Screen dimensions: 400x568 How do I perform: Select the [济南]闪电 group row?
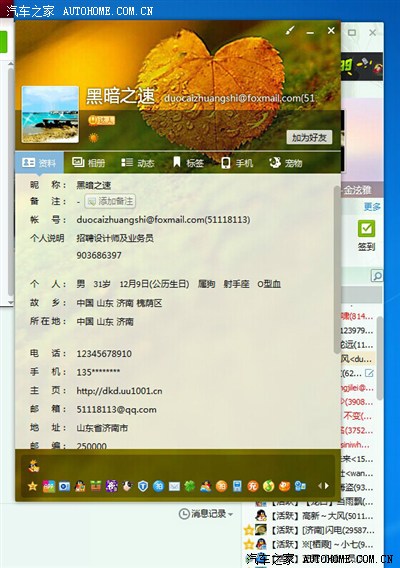[x=314, y=530]
